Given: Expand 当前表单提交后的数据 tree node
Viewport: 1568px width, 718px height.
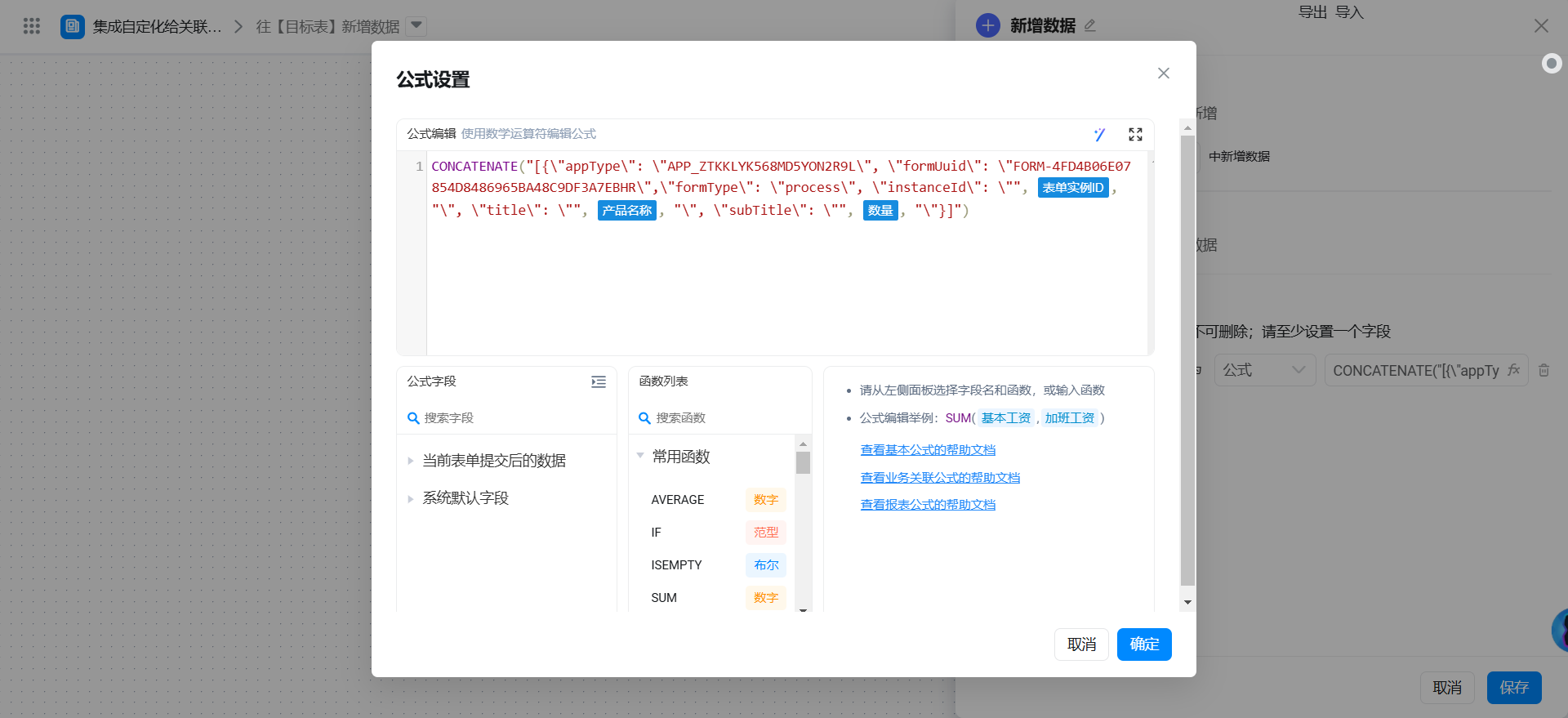Looking at the screenshot, I should (411, 461).
